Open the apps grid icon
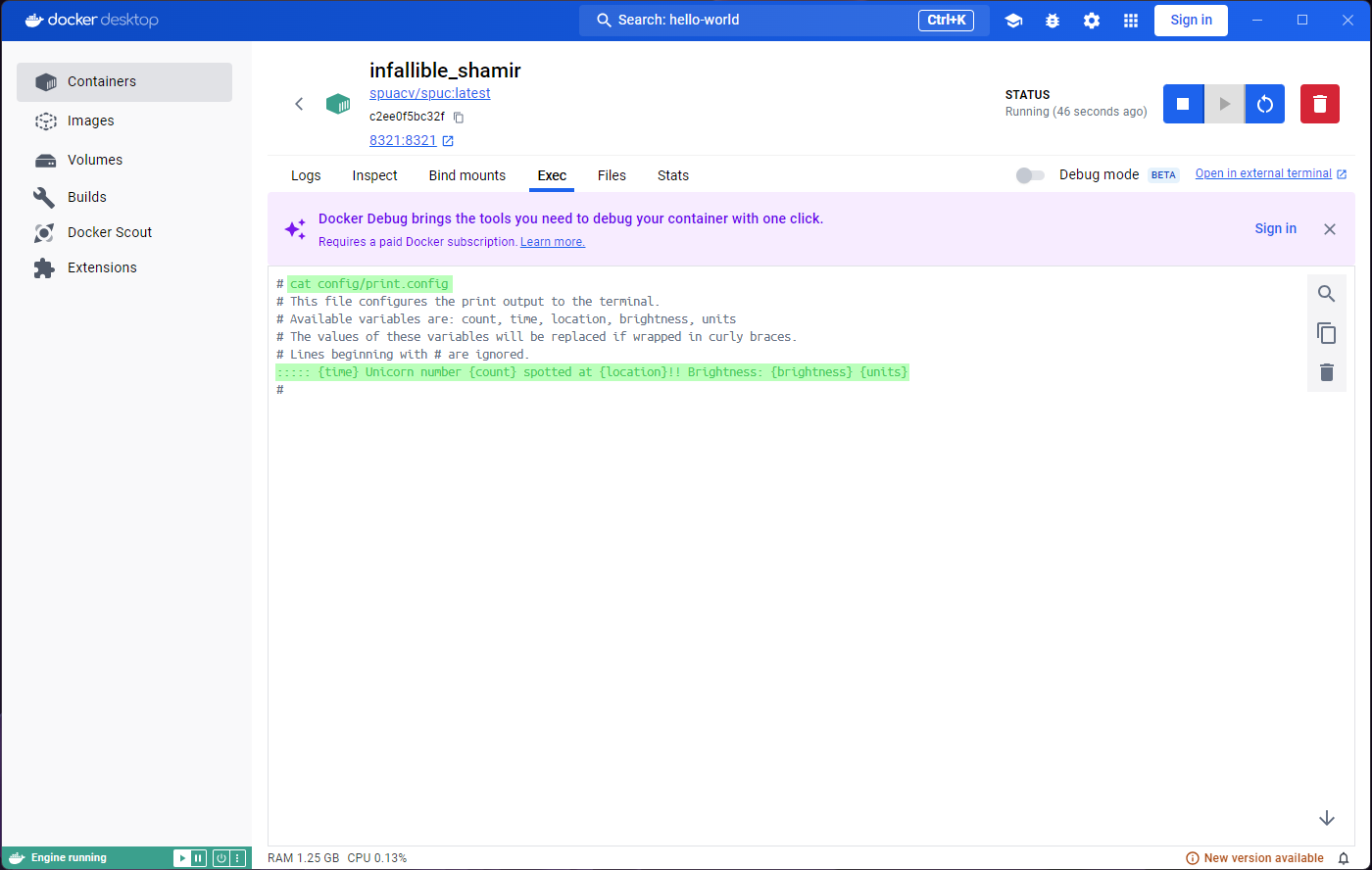 pyautogui.click(x=1131, y=20)
